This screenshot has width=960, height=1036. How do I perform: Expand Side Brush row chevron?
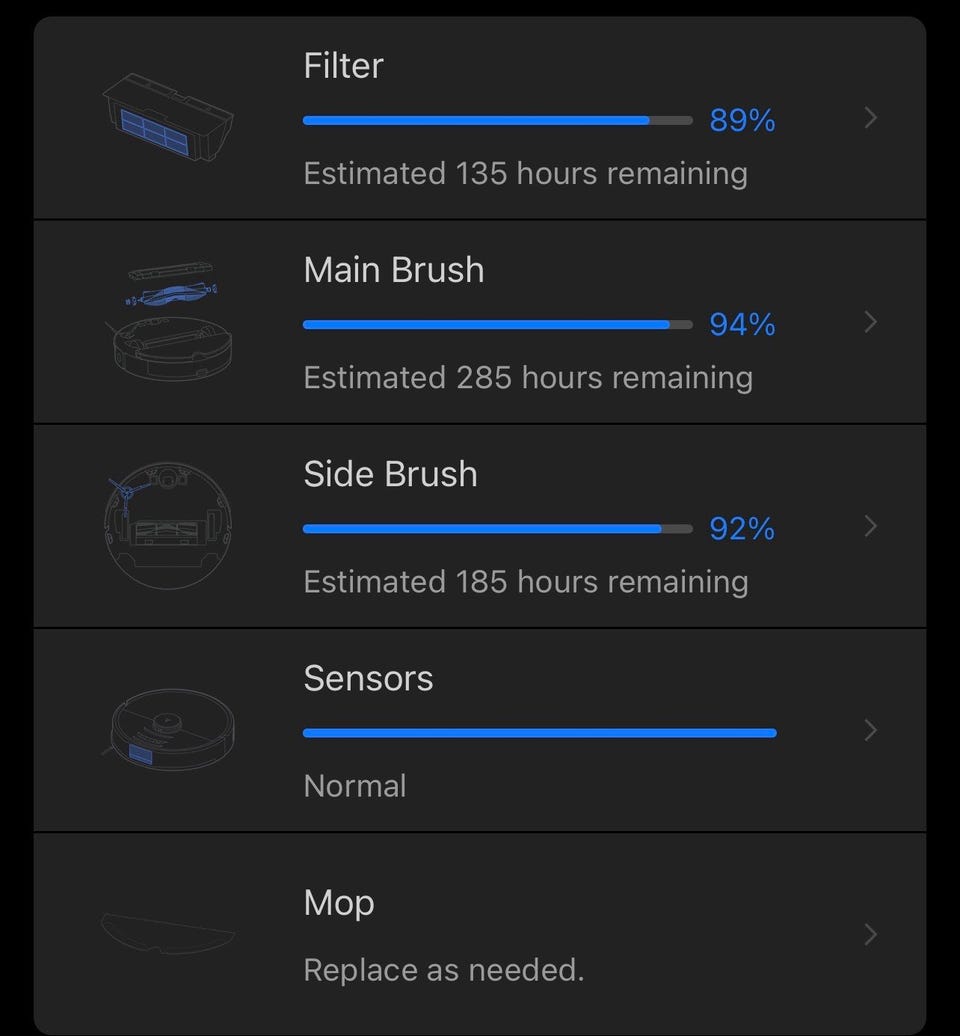(870, 526)
